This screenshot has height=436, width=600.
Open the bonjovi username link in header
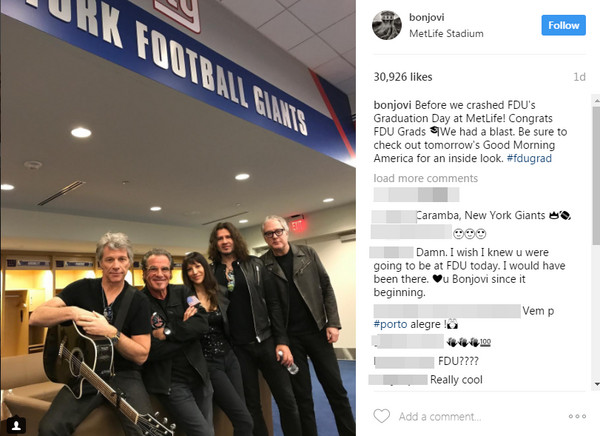tap(427, 17)
